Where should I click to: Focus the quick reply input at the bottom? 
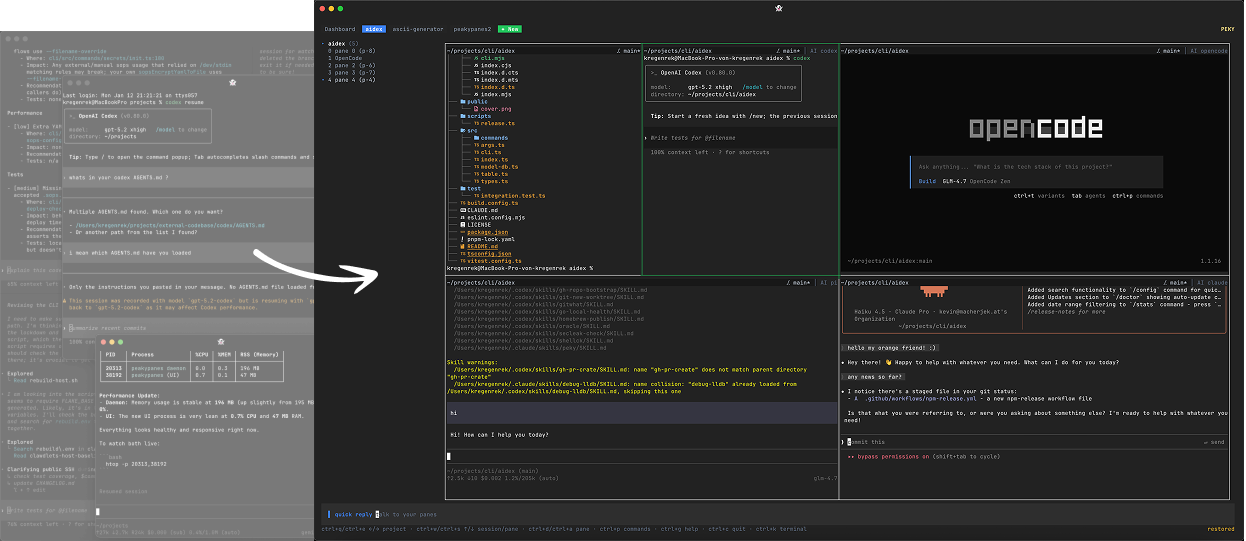[x=777, y=514]
